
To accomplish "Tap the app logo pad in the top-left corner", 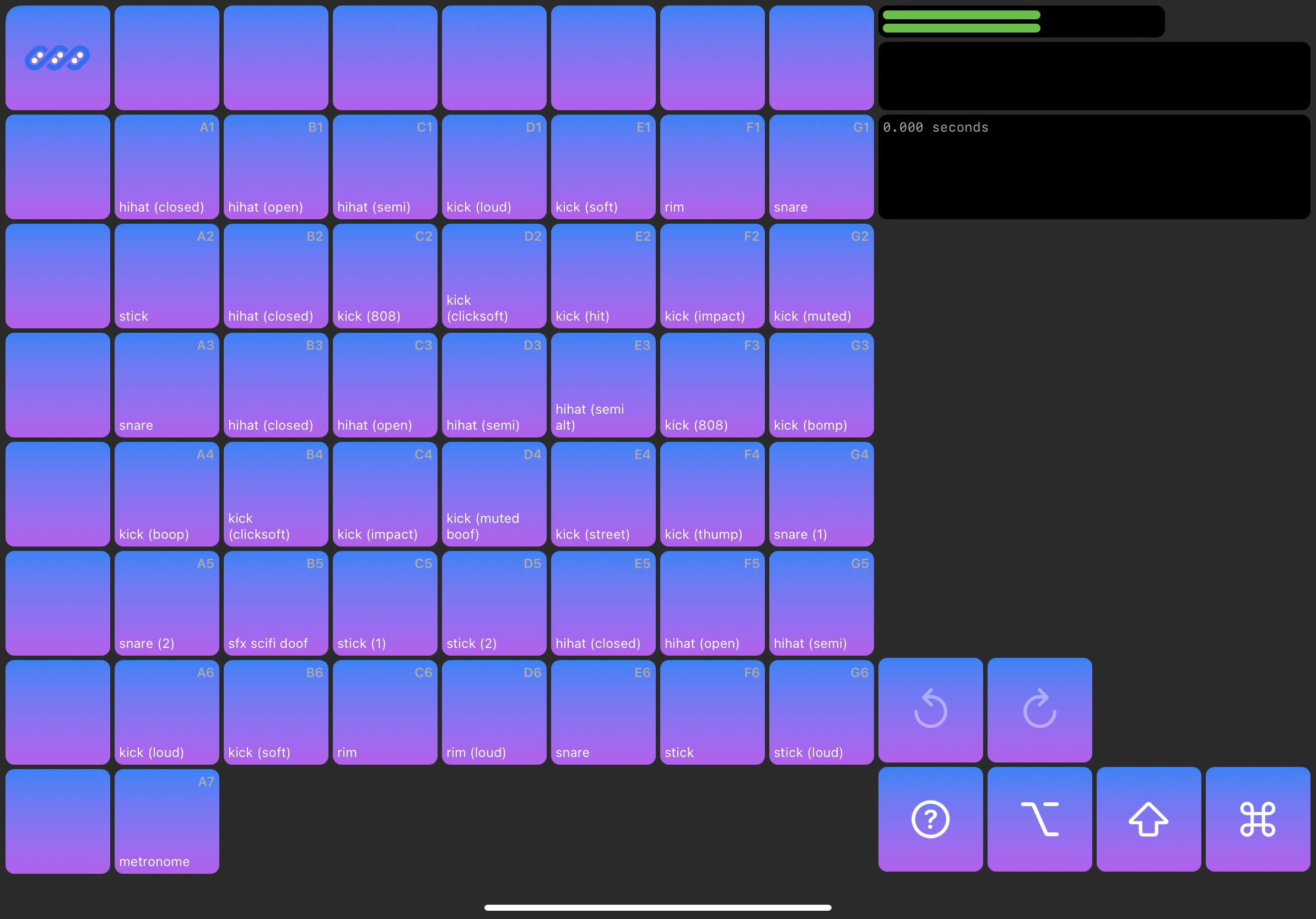I will coord(57,57).
